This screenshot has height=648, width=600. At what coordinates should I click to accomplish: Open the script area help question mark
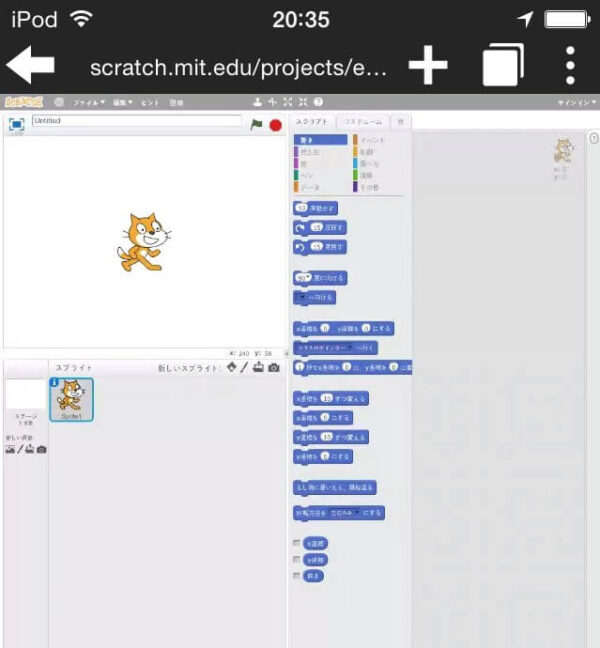593,138
